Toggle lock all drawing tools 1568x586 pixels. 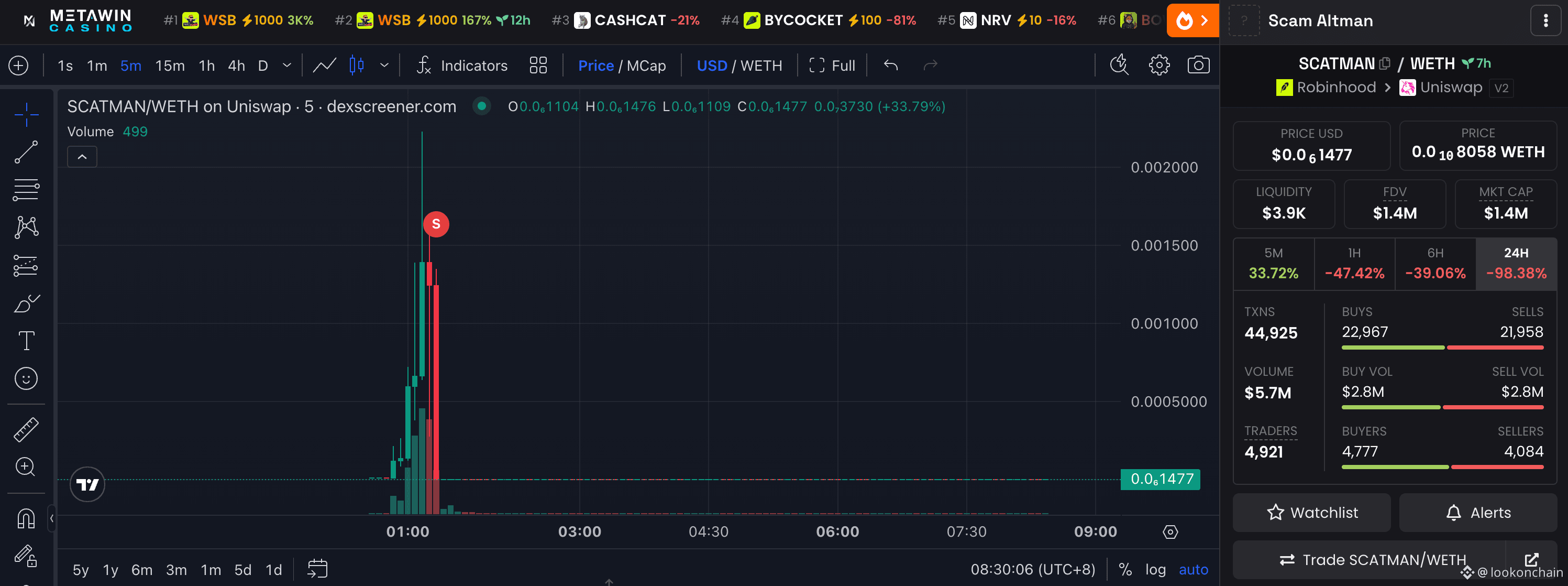point(26,556)
